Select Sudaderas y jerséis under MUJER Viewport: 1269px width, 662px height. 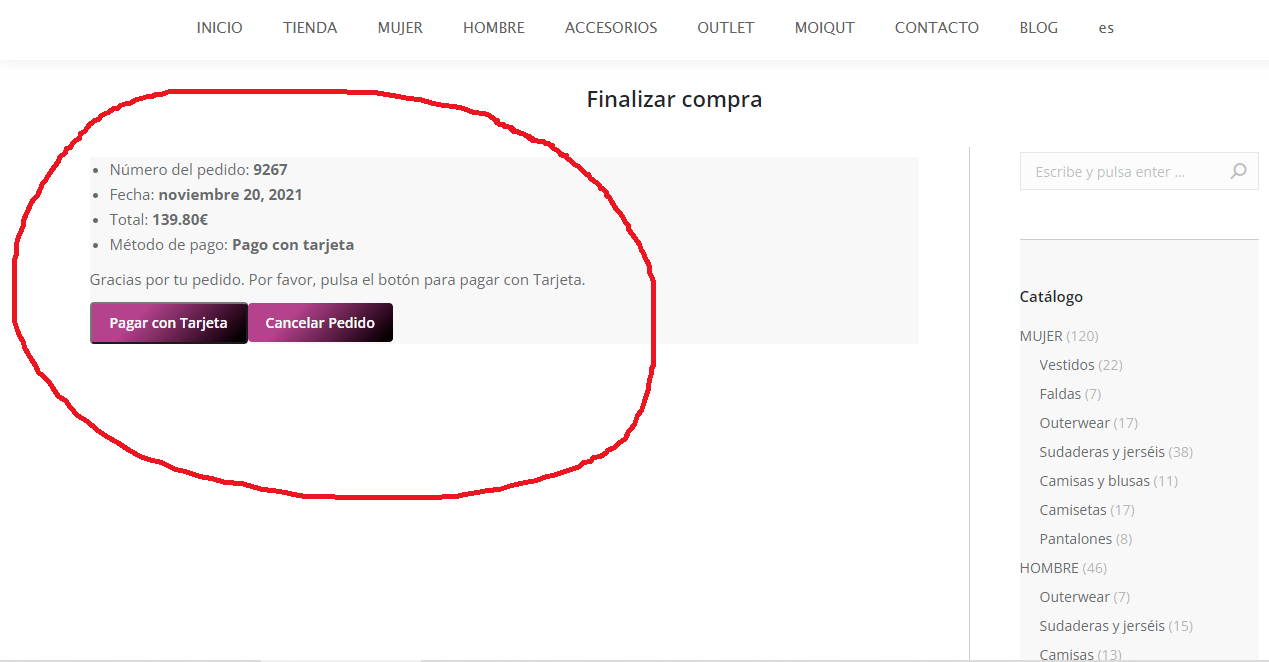point(1102,452)
